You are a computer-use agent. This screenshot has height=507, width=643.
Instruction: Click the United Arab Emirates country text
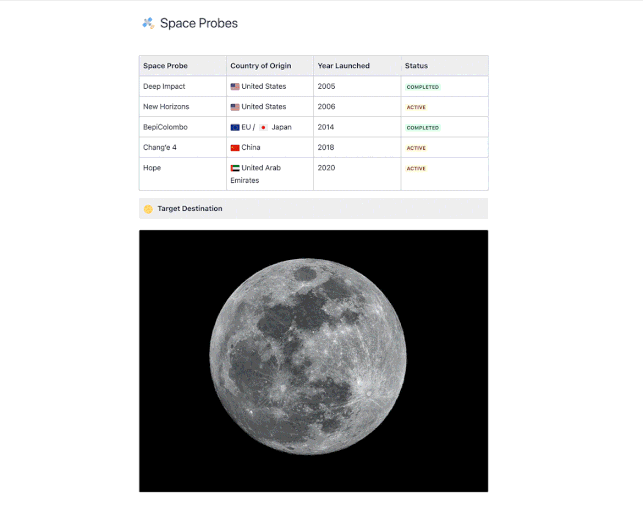pyautogui.click(x=255, y=174)
